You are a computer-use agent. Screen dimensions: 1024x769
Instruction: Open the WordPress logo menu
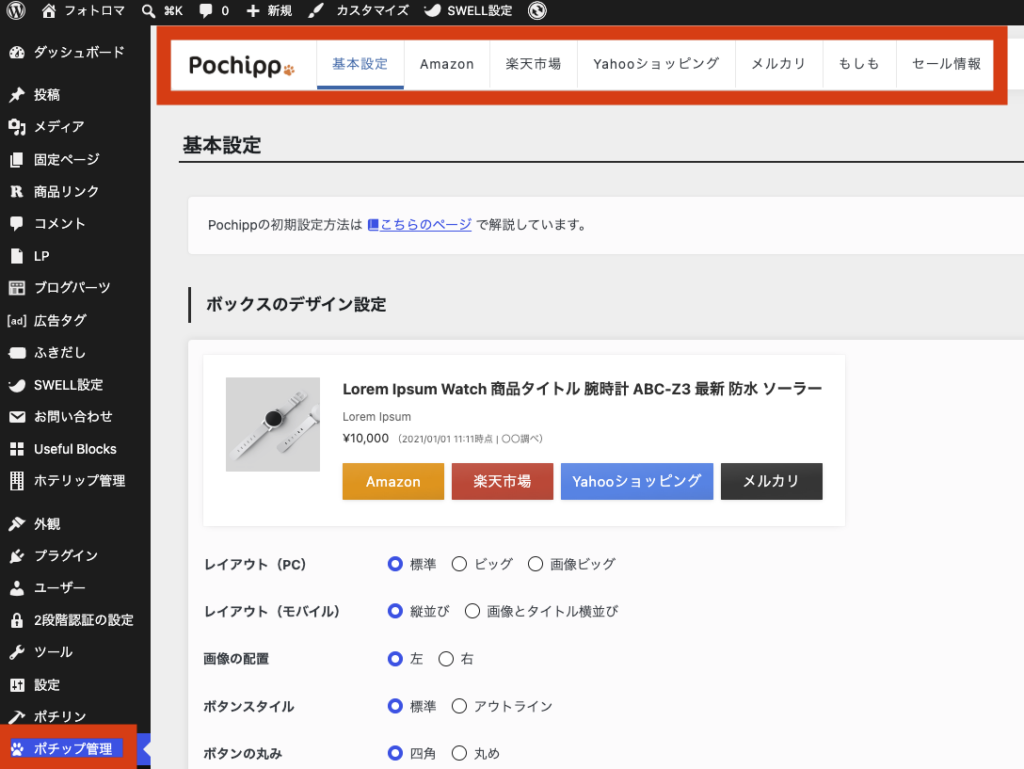(16, 10)
